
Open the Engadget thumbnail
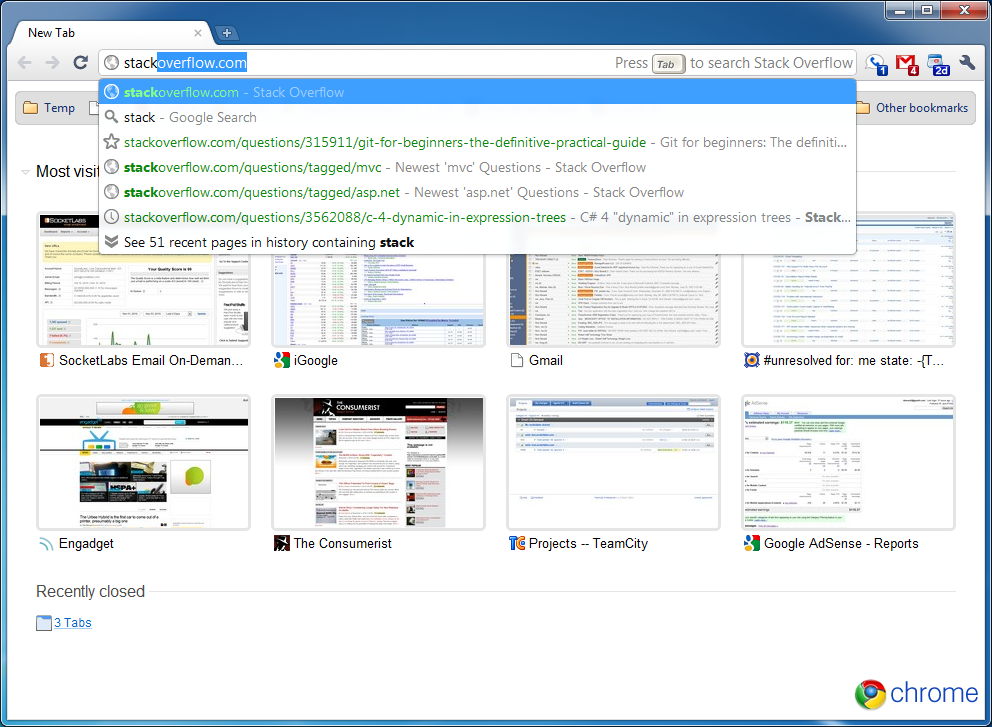point(143,462)
